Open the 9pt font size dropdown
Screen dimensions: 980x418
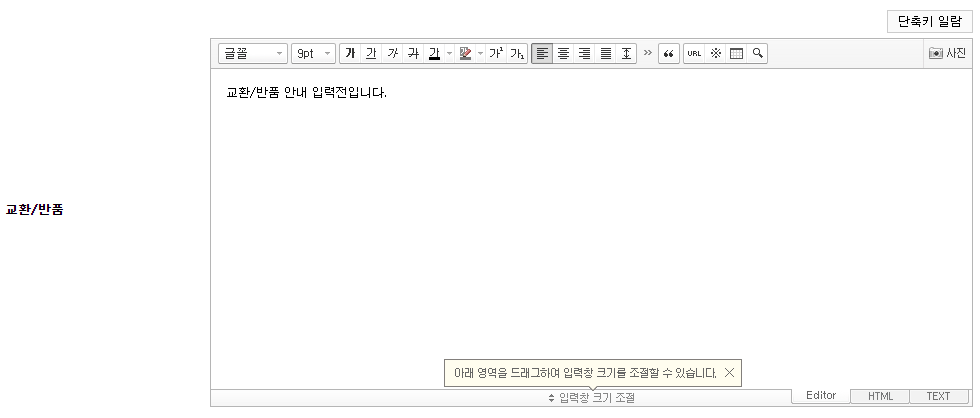(x=313, y=54)
